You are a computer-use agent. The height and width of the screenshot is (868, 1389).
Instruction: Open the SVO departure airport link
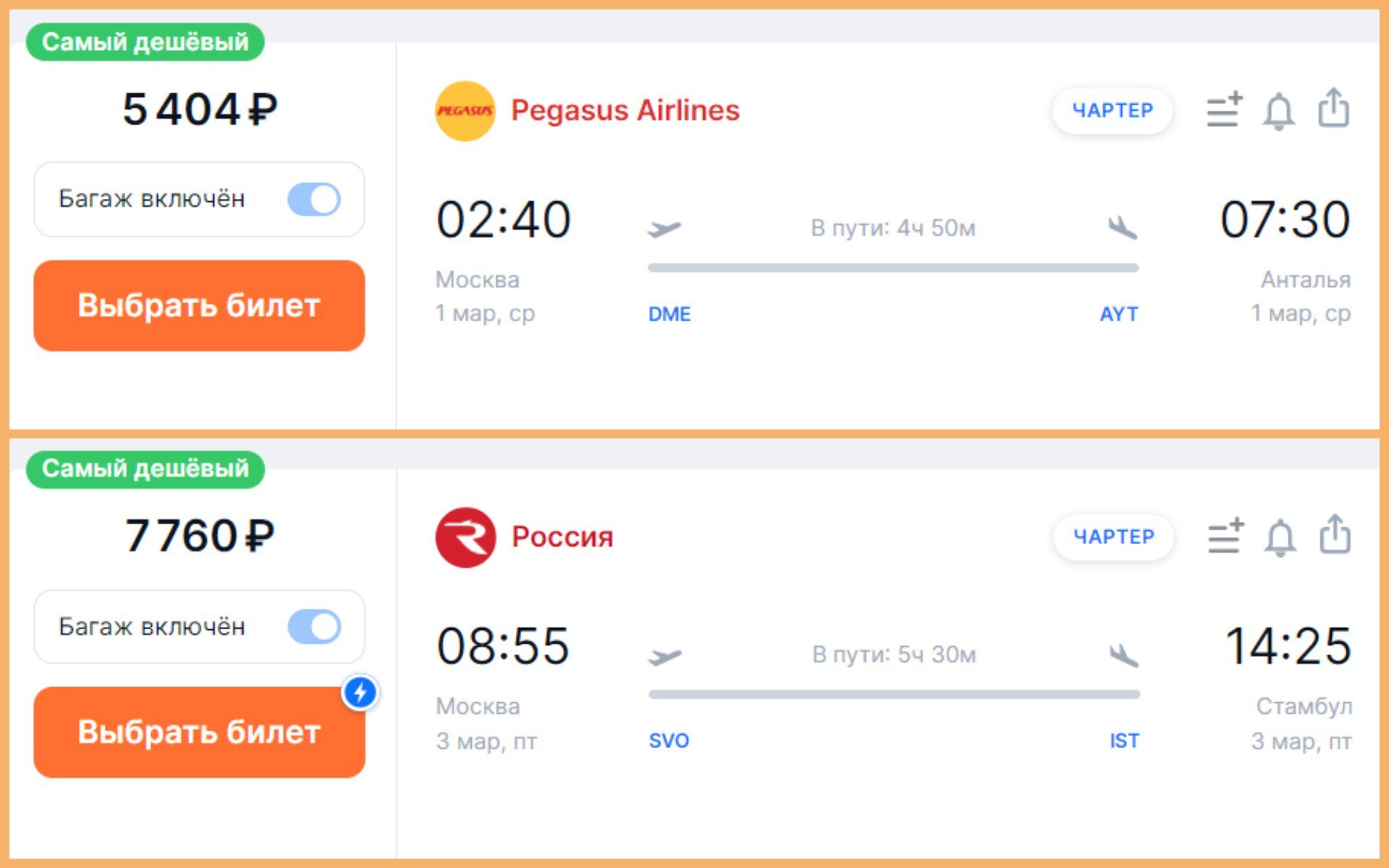(668, 741)
